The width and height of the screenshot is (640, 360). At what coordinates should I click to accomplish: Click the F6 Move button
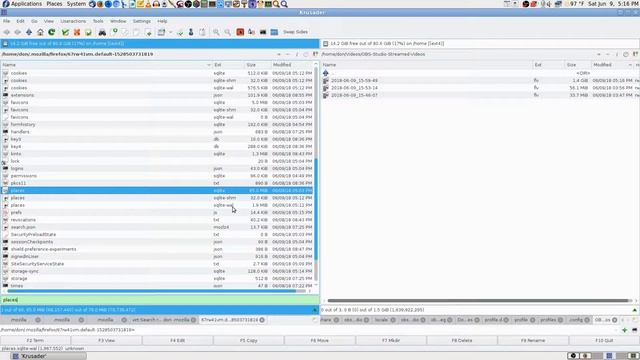point(320,340)
